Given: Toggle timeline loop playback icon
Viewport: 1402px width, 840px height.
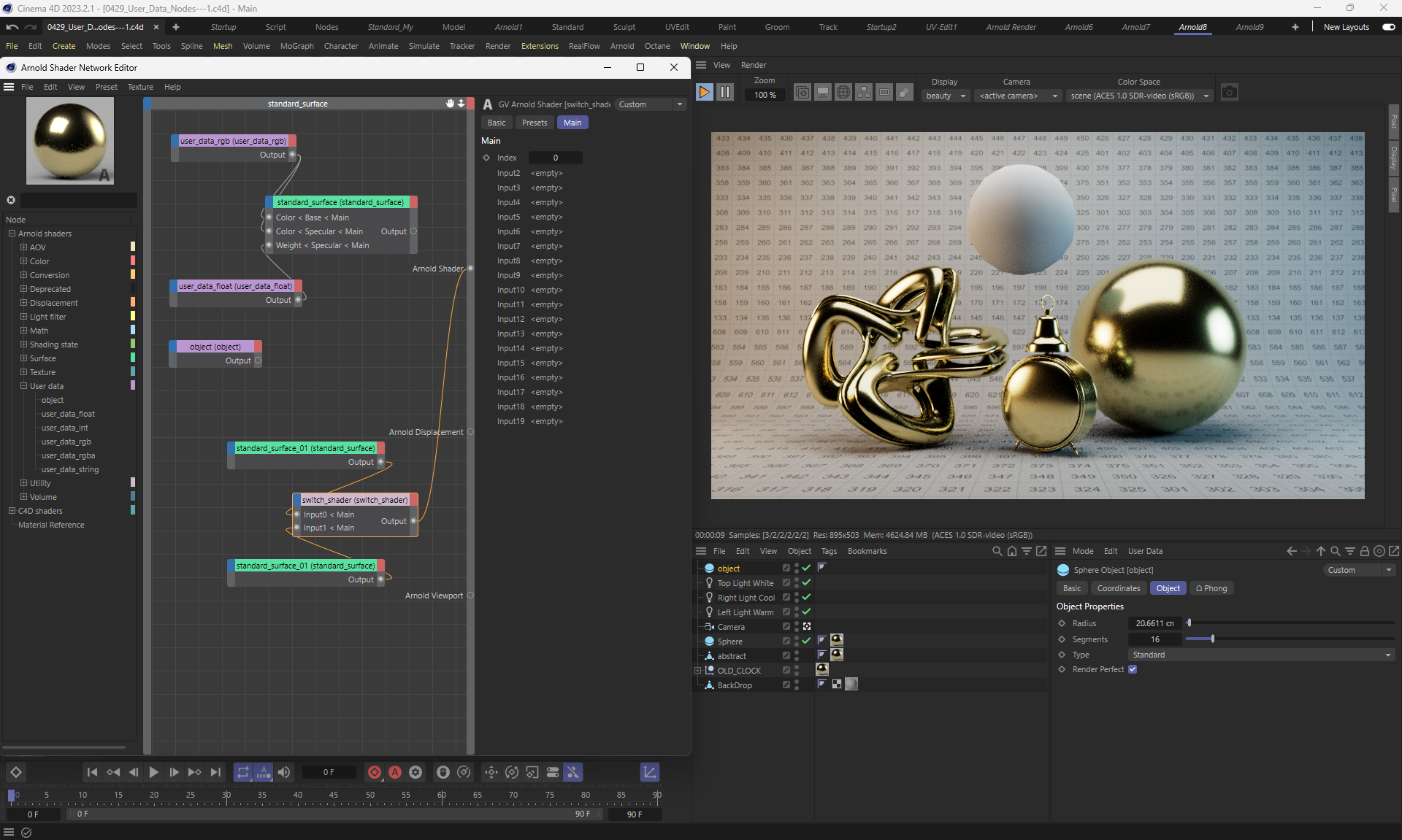Looking at the screenshot, I should pyautogui.click(x=243, y=772).
